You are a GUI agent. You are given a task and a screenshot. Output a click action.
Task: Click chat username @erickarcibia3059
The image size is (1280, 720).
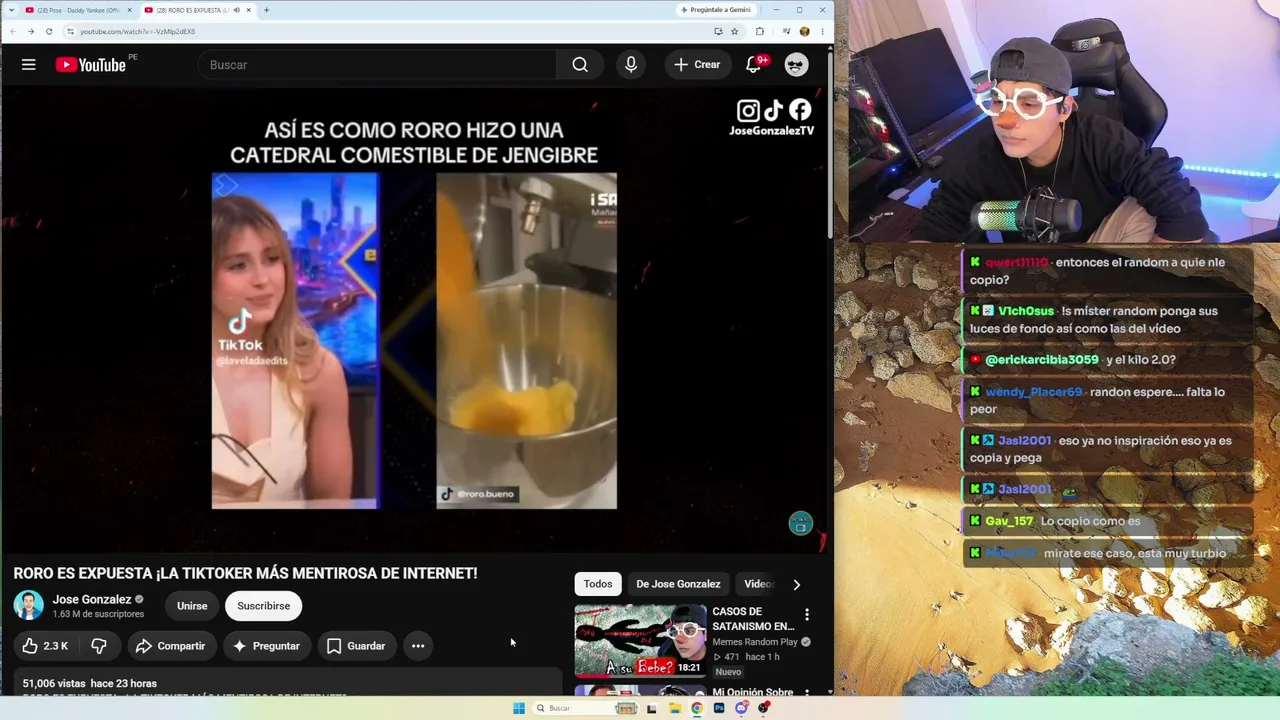point(1041,360)
